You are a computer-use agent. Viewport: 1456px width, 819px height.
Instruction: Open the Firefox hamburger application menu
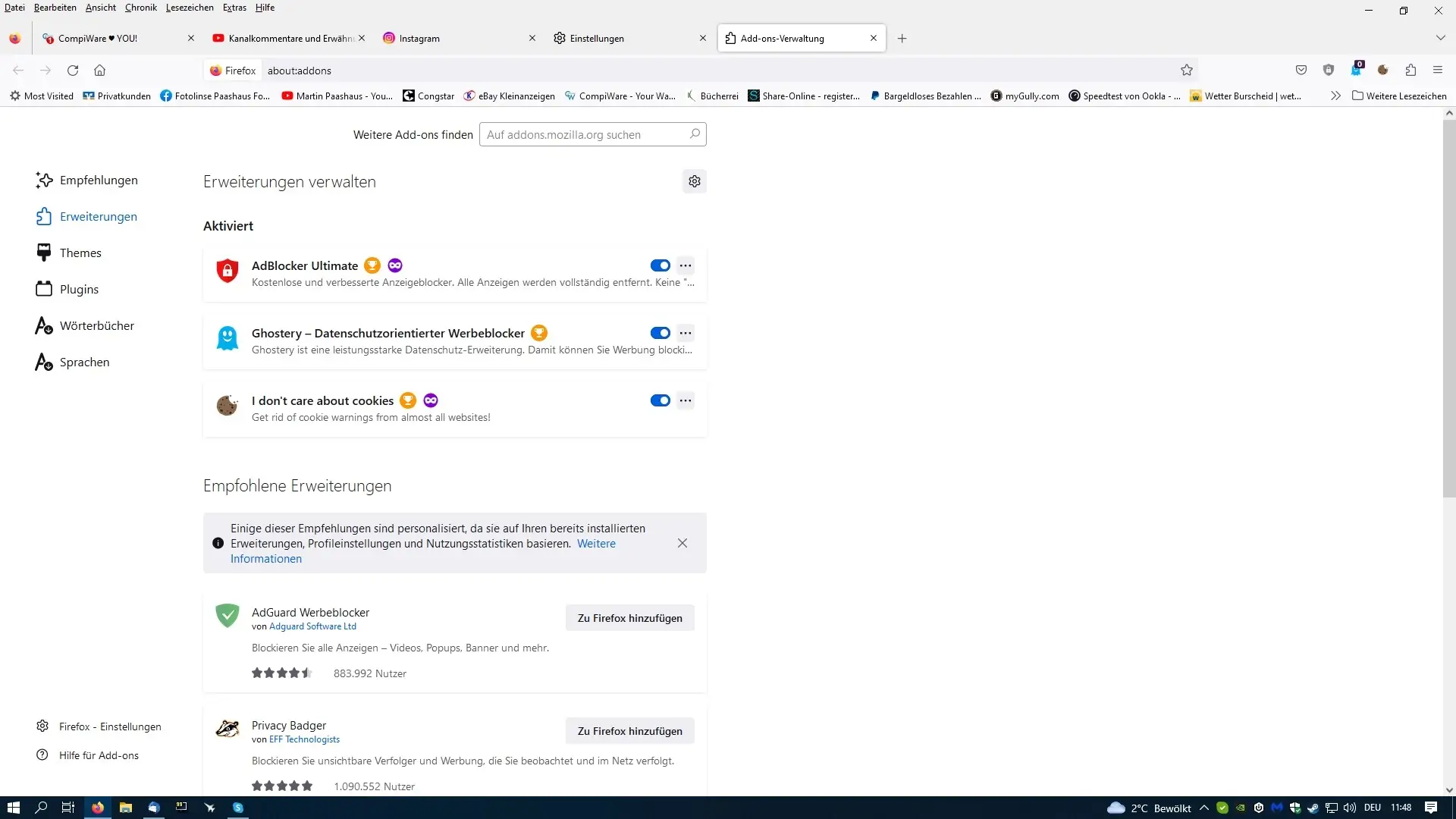click(x=1438, y=70)
